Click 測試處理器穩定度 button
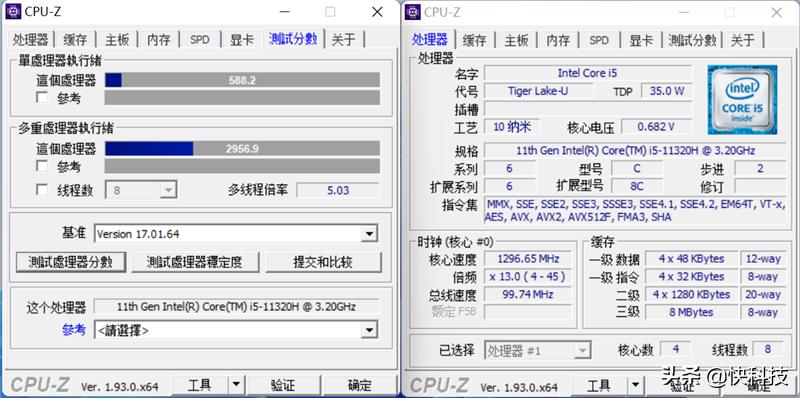The image size is (800, 398). coord(194,262)
